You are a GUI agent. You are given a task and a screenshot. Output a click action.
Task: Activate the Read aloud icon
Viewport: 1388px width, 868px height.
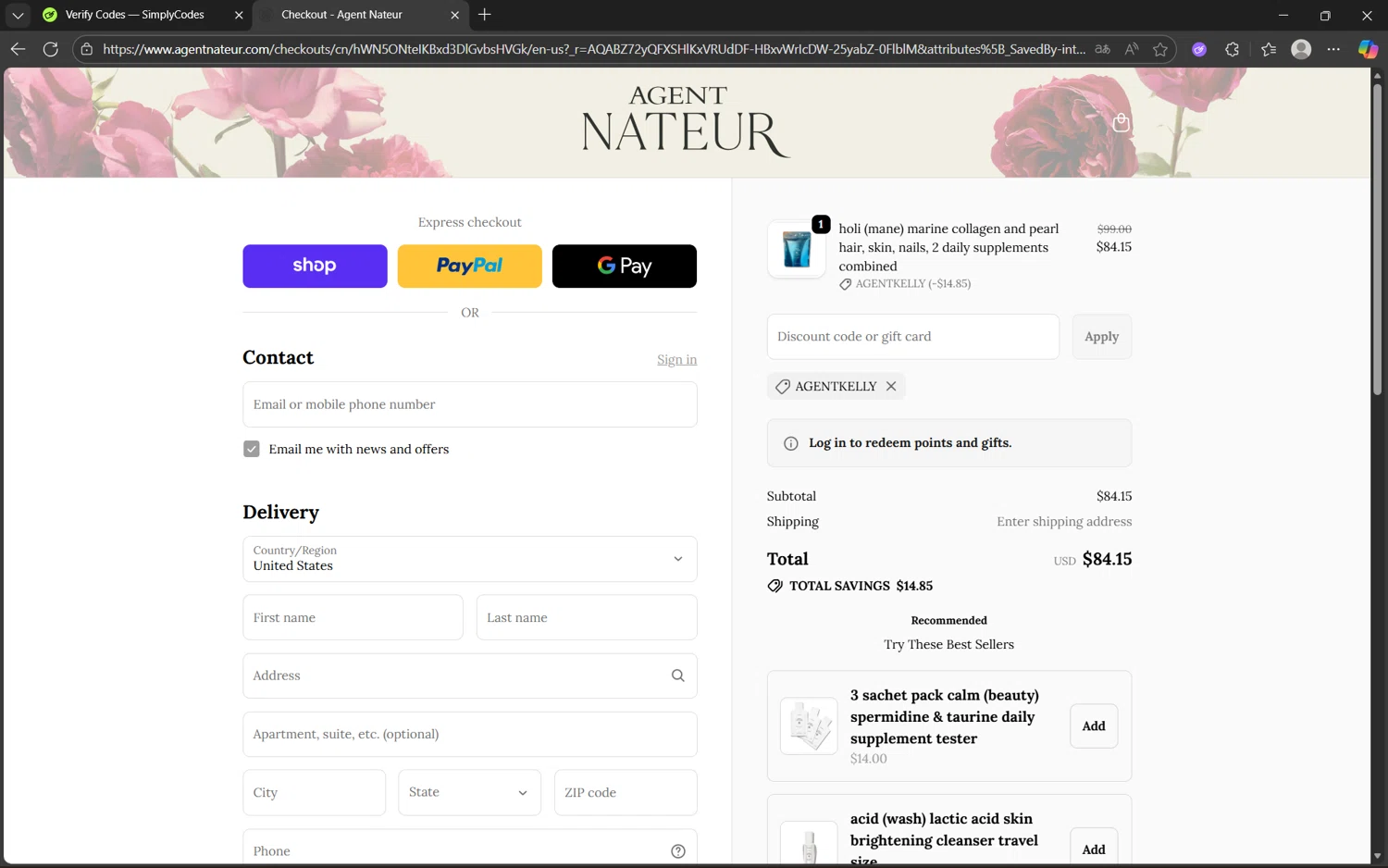(1132, 49)
